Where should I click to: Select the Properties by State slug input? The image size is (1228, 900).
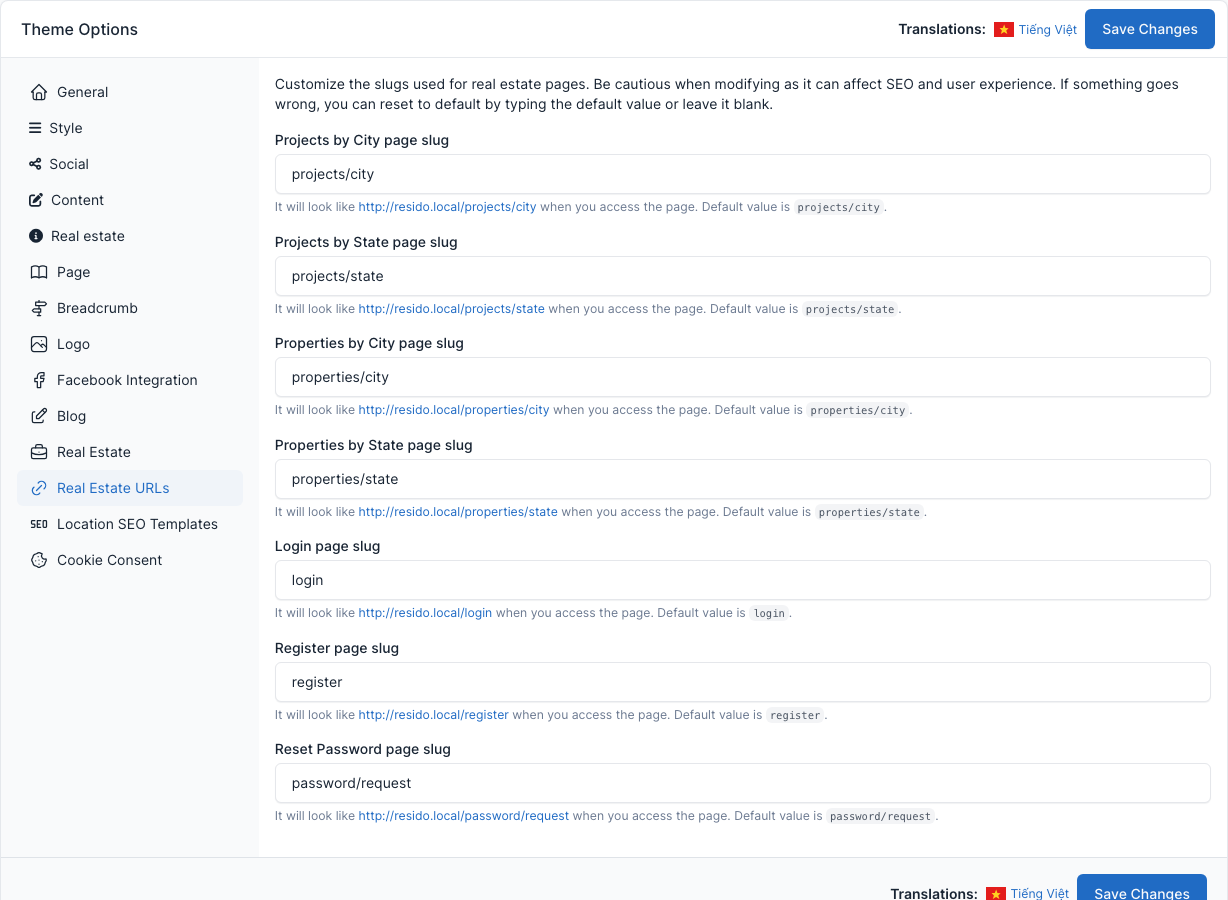[x=743, y=479]
